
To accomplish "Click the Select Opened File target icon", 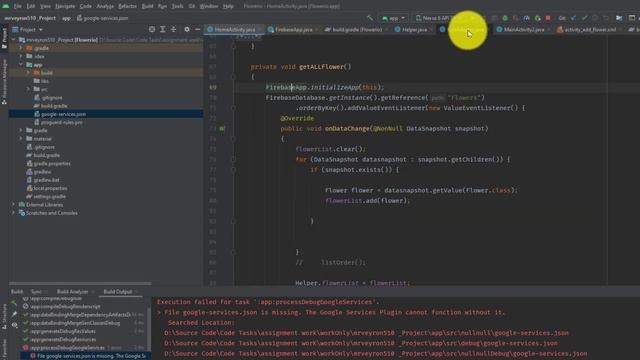I will (152, 29).
